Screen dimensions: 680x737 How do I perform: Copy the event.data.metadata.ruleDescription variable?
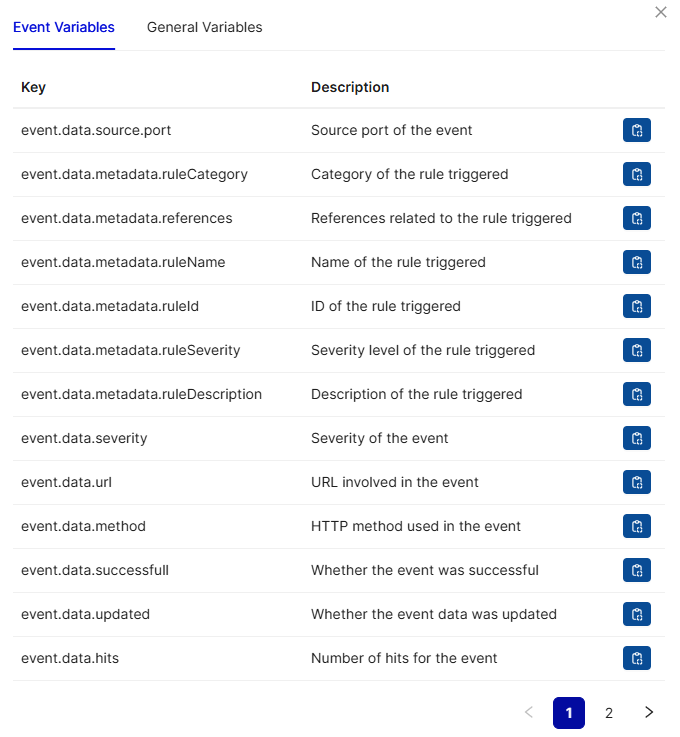coord(637,394)
